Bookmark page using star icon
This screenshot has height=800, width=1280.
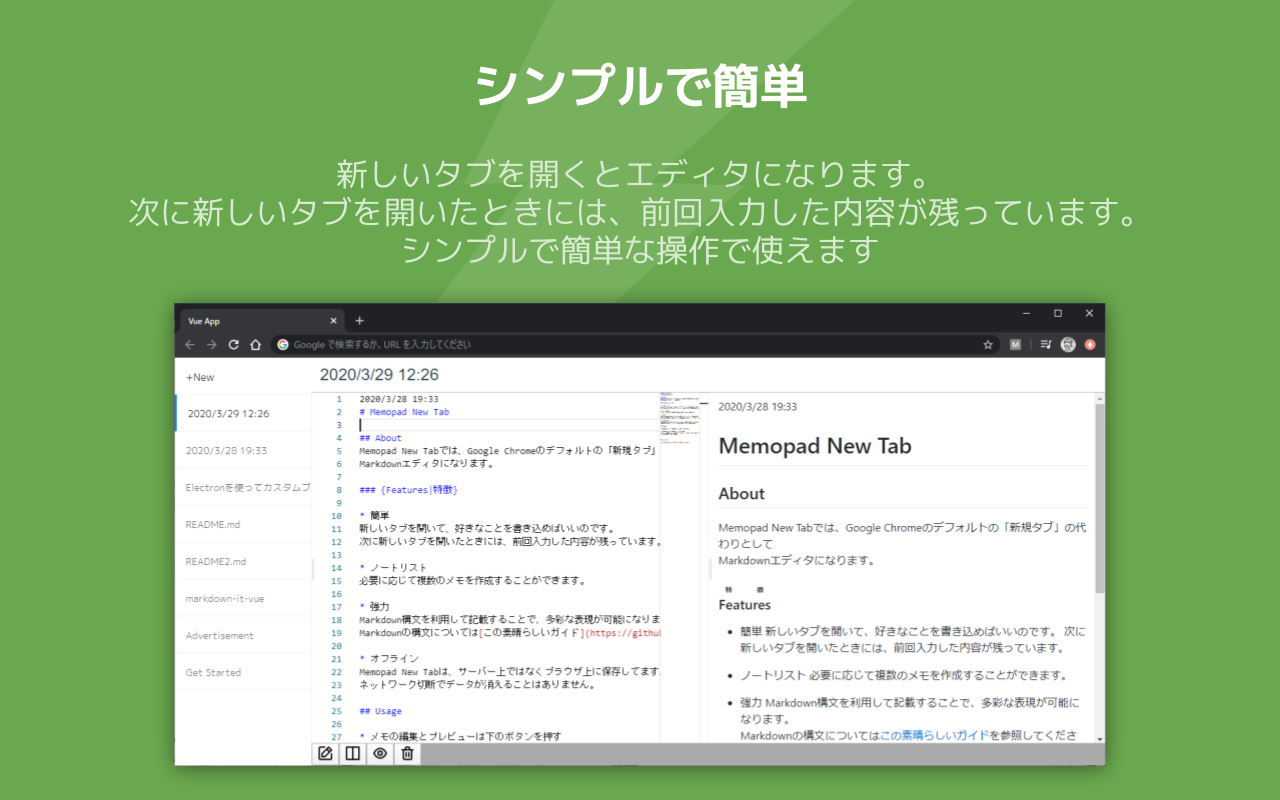coord(988,344)
